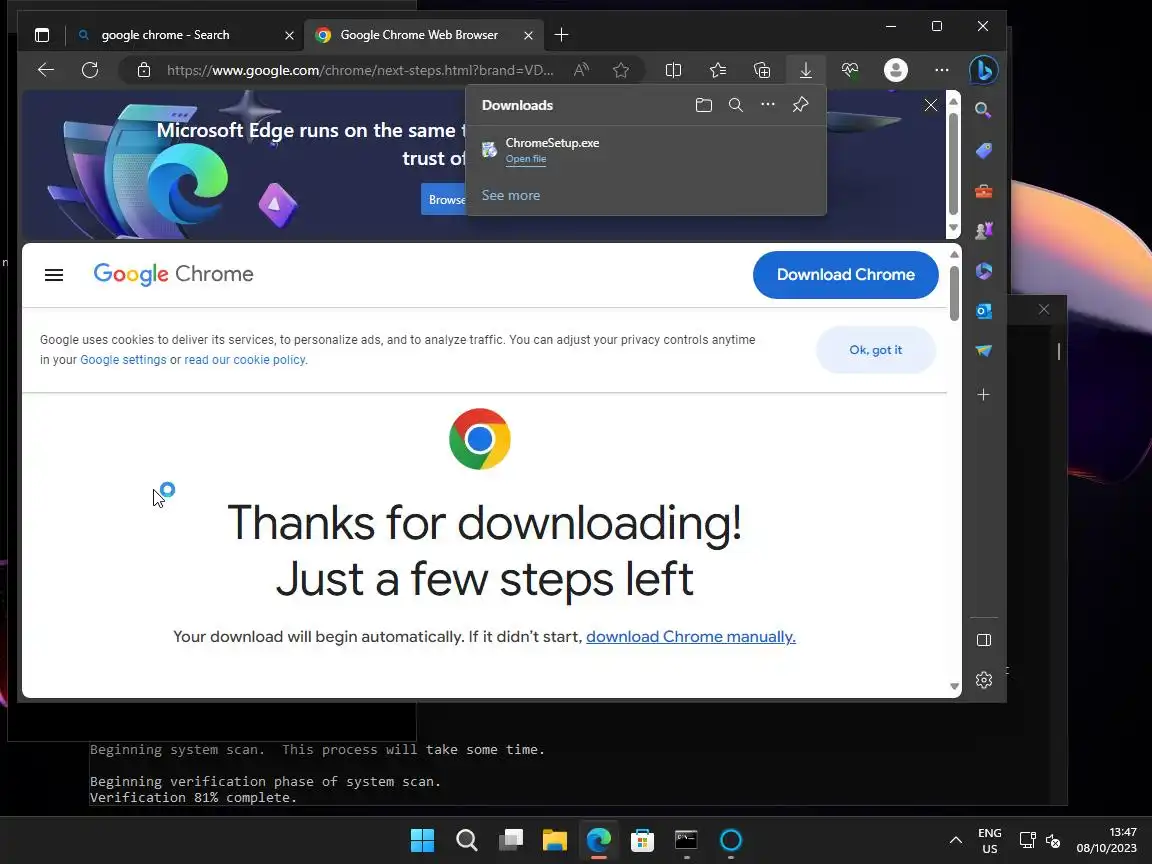Open the Windows Start menu
1152x864 pixels.
pyautogui.click(x=422, y=840)
